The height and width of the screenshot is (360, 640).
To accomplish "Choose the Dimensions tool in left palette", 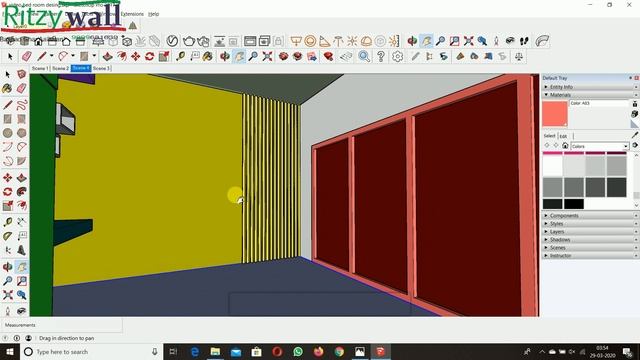I will 22,222.
